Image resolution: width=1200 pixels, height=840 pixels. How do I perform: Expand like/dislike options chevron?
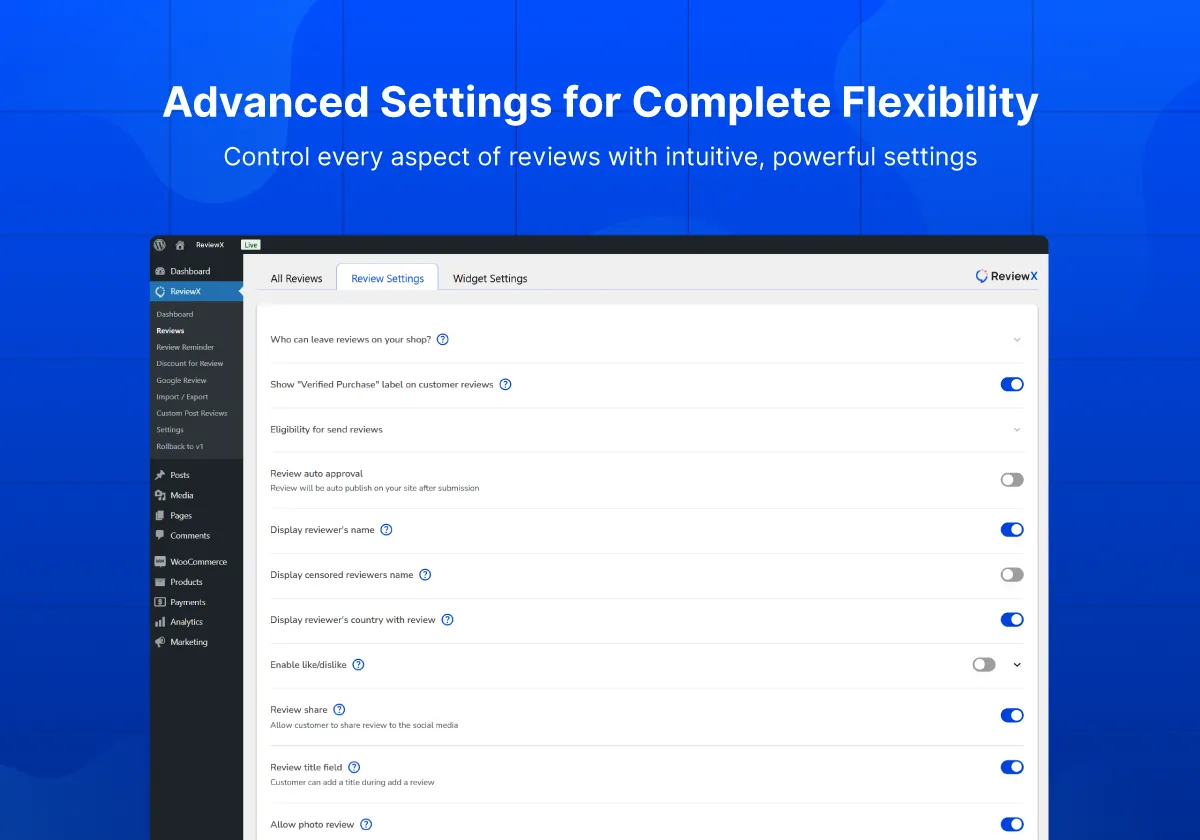(1017, 665)
